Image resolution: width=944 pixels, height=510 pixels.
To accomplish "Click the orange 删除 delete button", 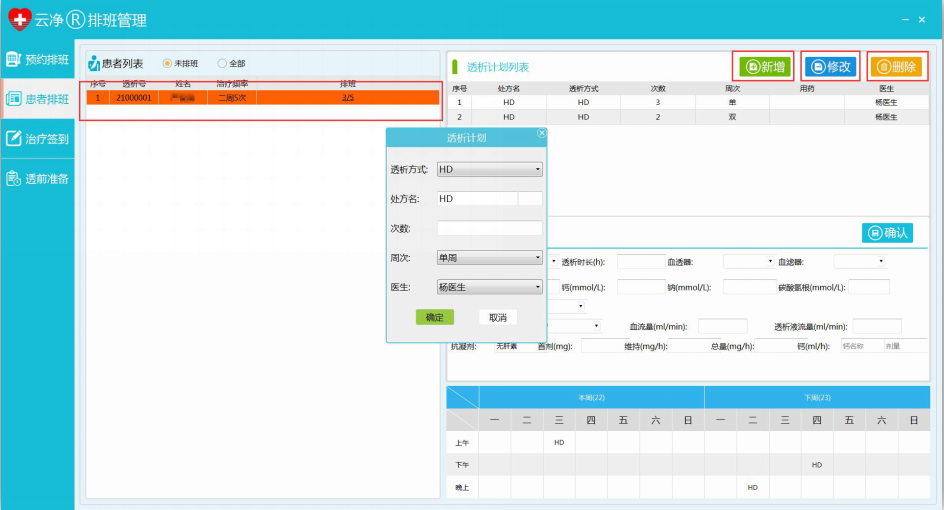I will 896,67.
